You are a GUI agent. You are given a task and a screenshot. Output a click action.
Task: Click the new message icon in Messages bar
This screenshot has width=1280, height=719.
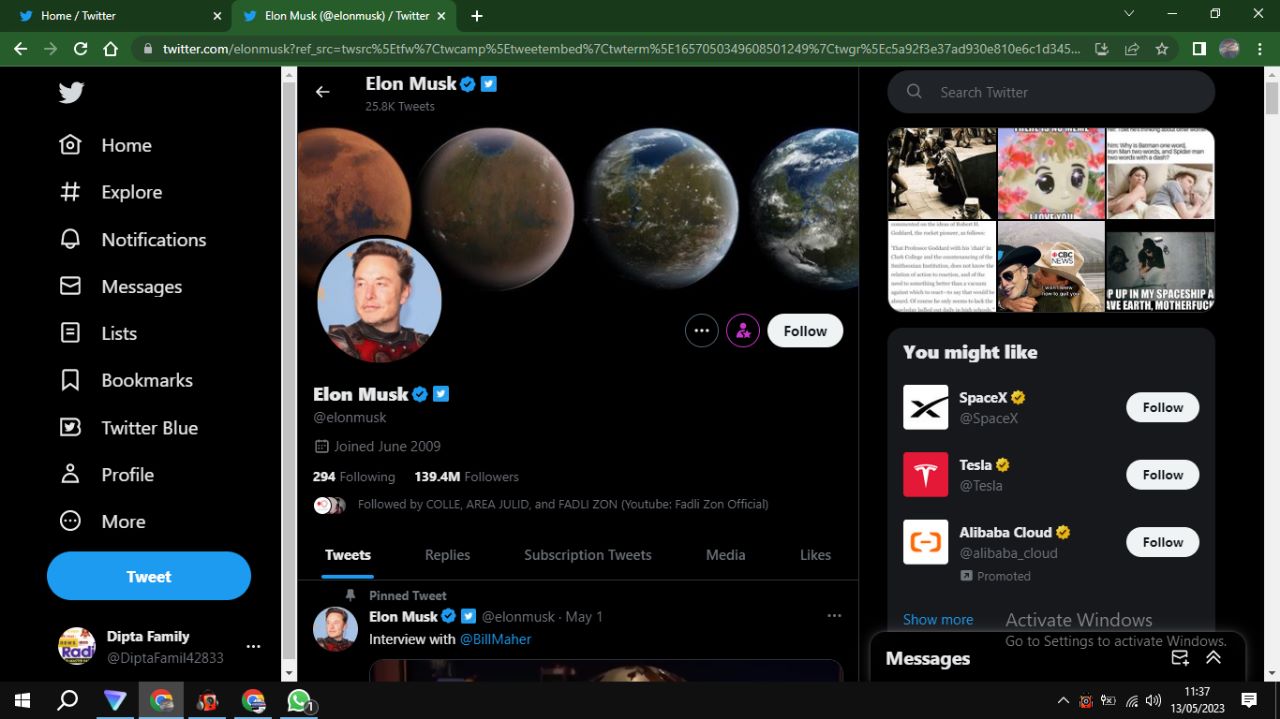click(x=1180, y=658)
